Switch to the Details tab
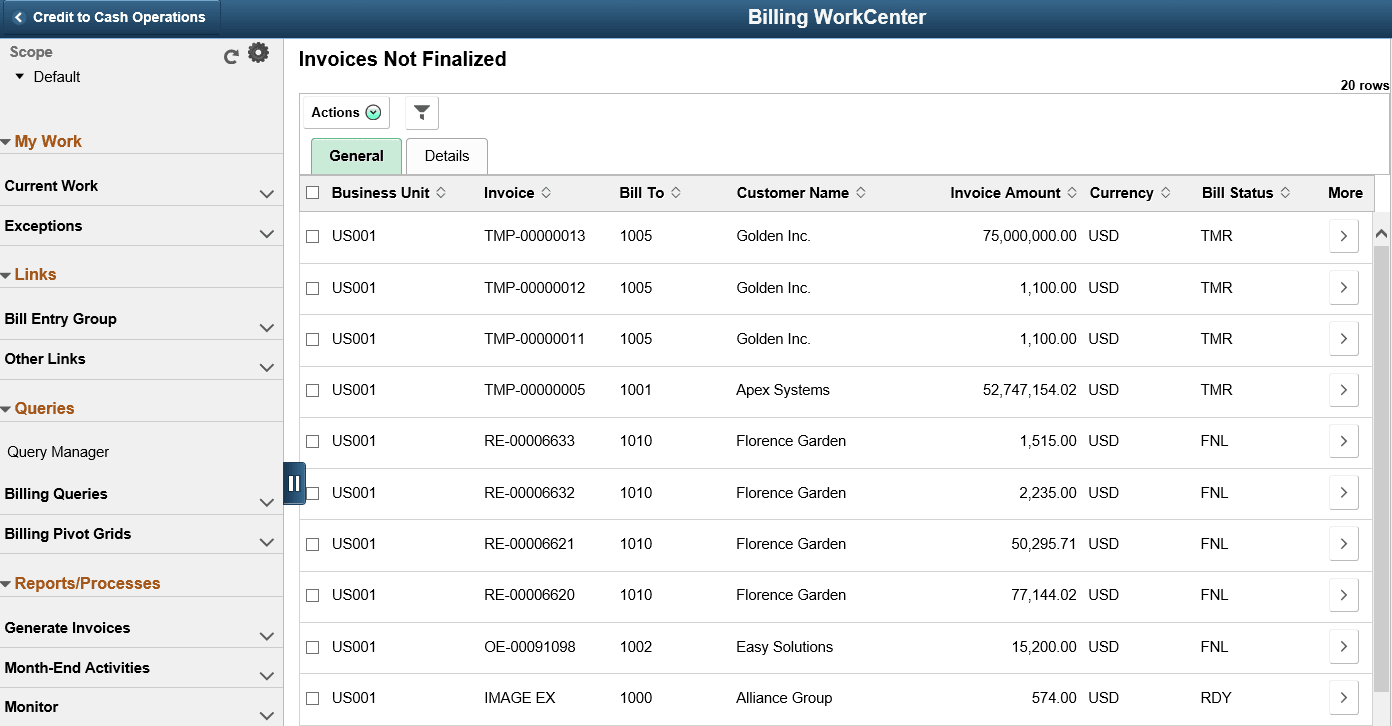Screen dimensions: 1392x726 [x=446, y=156]
